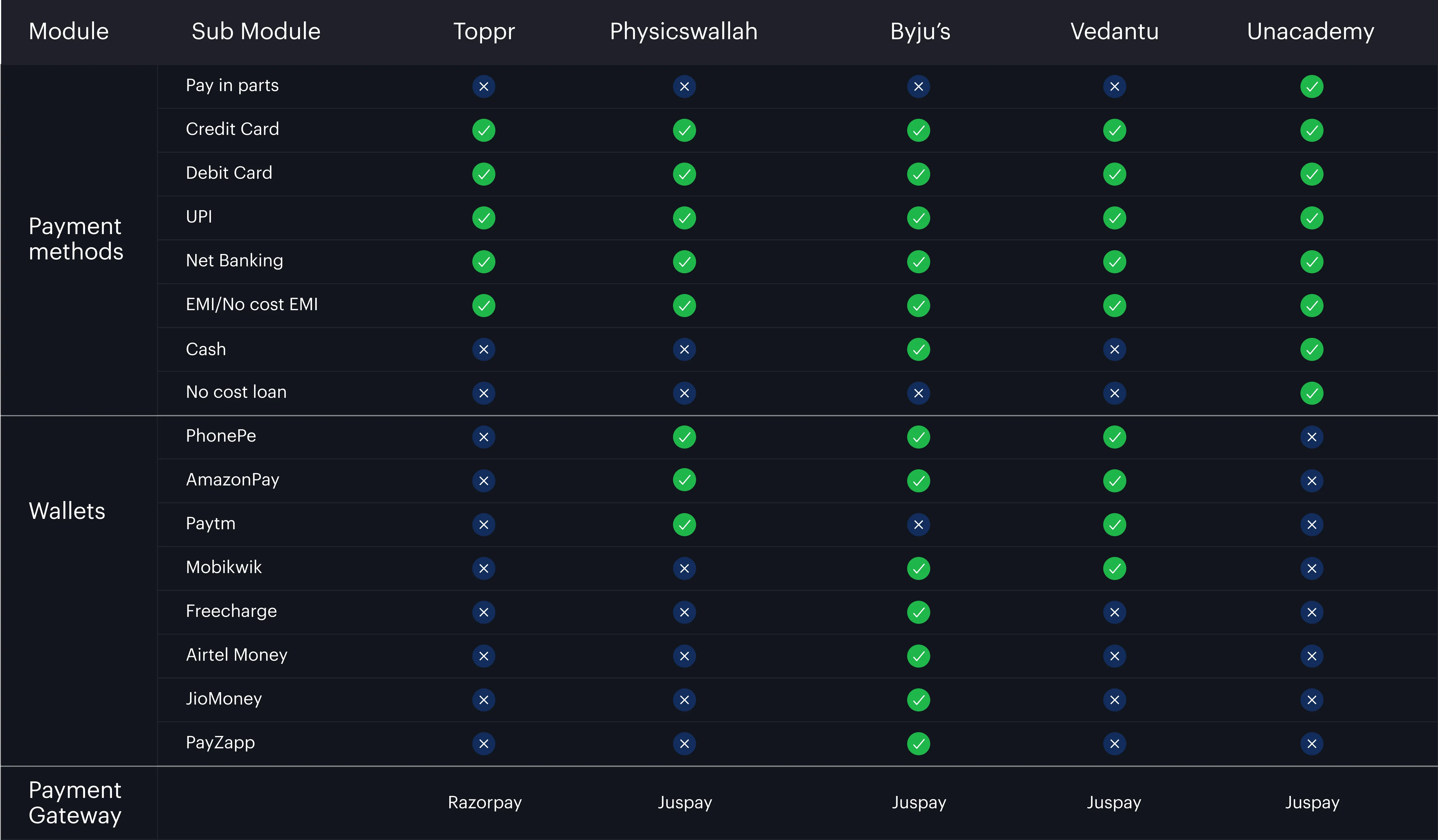Click Physicswallah PhonePe check icon
This screenshot has width=1438, height=840.
click(x=684, y=437)
